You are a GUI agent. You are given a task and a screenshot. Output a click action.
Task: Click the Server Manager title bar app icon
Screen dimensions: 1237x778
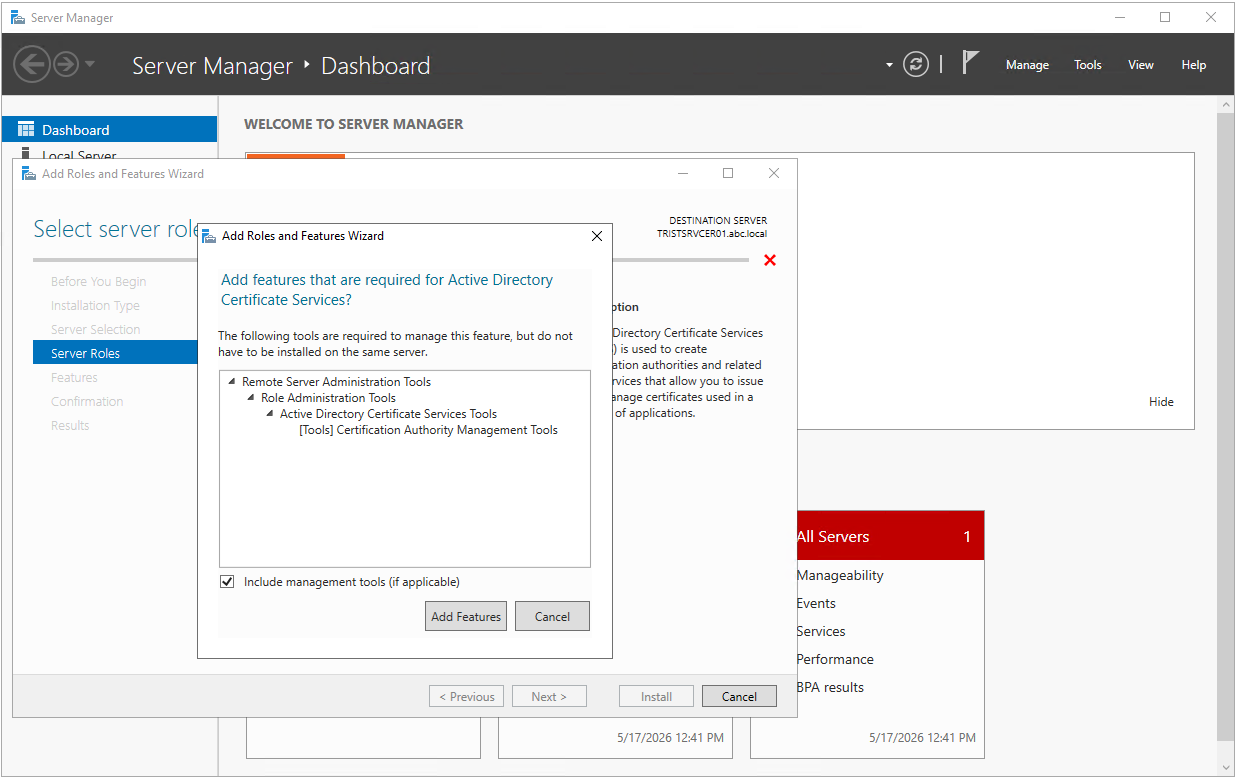(x=18, y=17)
